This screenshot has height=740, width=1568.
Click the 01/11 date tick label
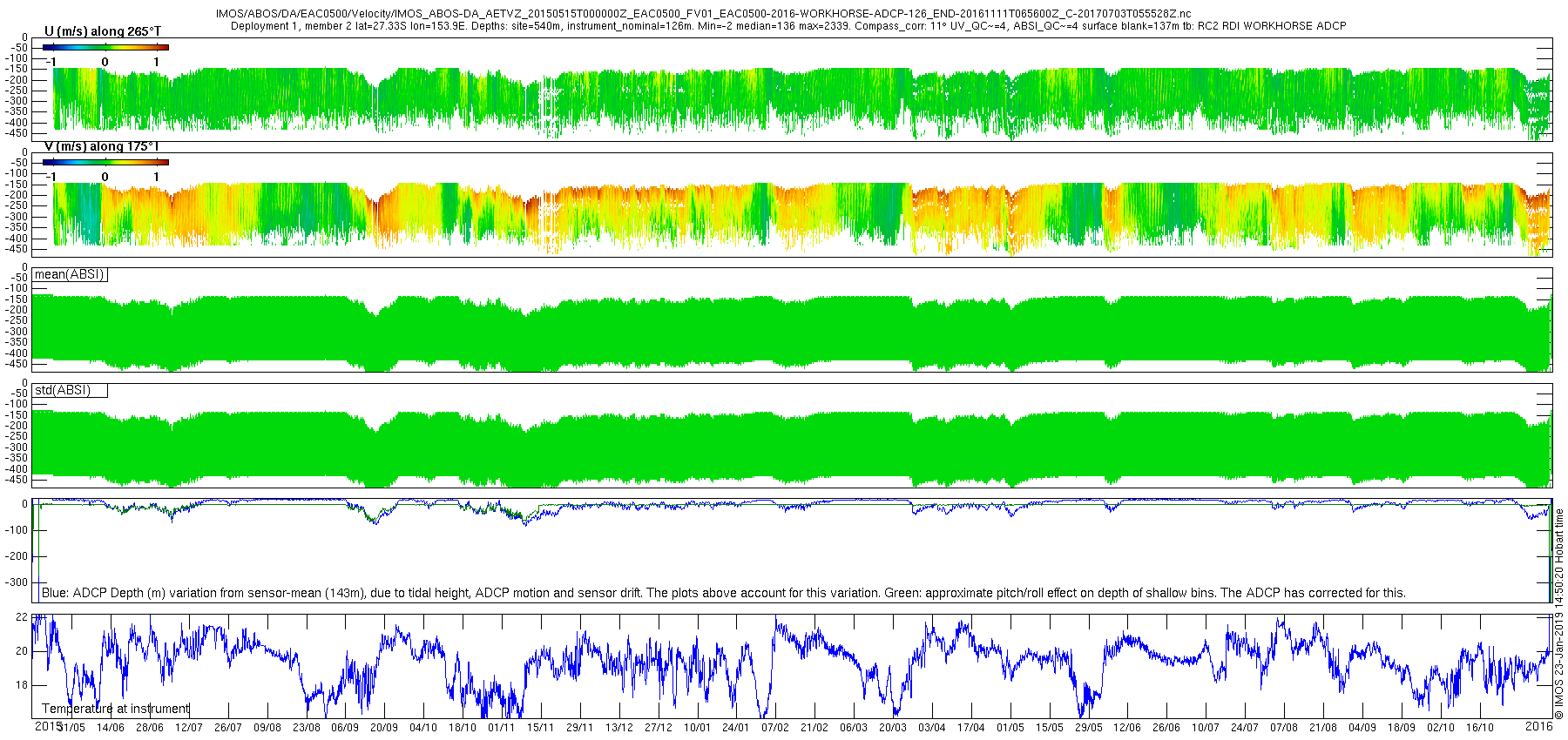(502, 728)
